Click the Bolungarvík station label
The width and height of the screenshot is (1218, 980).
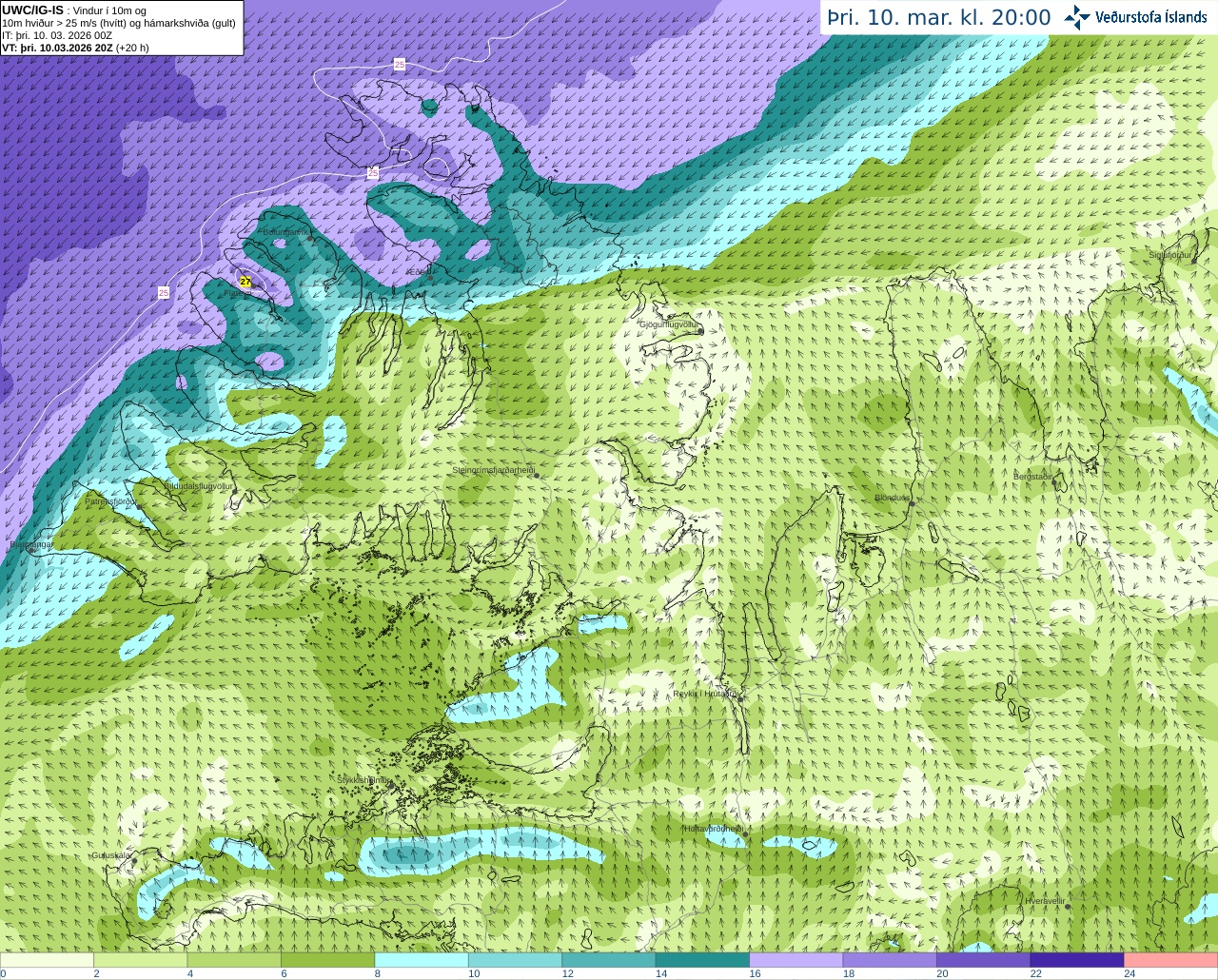pos(286,232)
